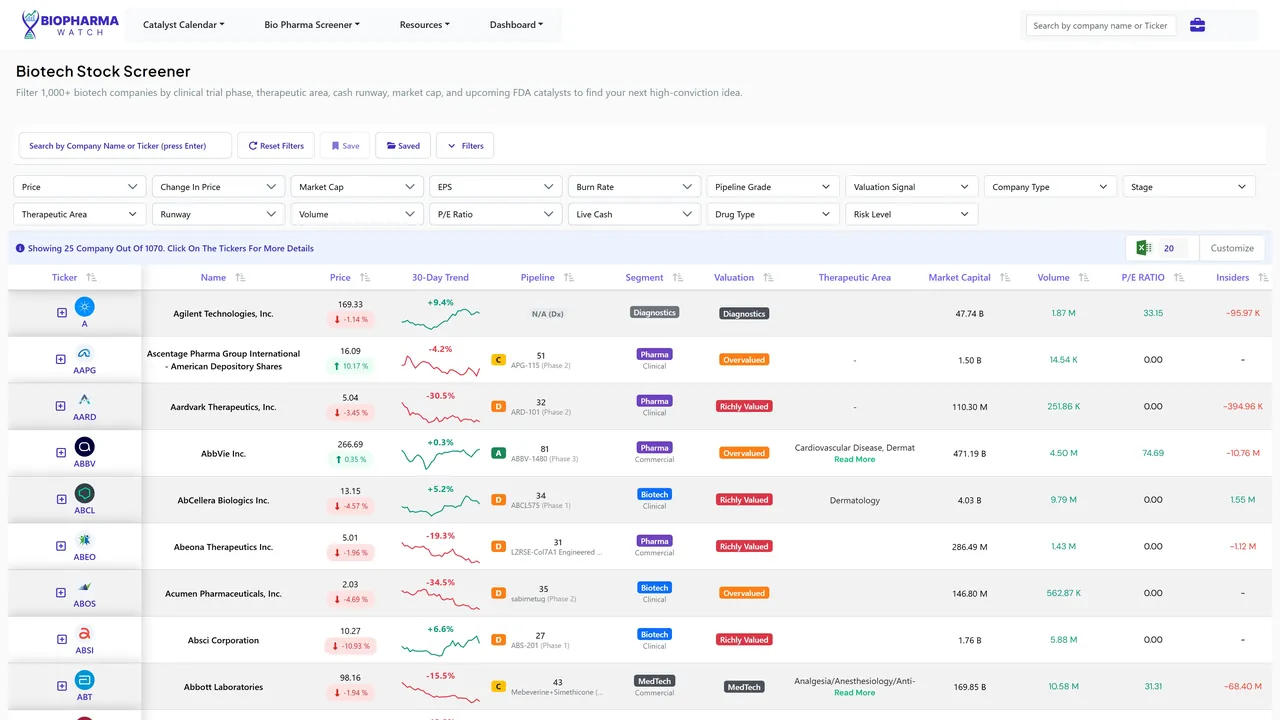Open the Stage filter dropdown

click(1189, 187)
